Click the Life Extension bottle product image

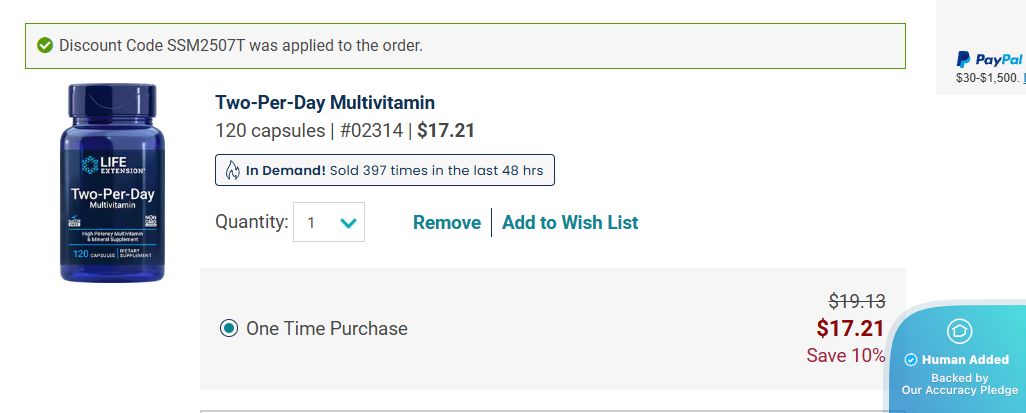114,183
